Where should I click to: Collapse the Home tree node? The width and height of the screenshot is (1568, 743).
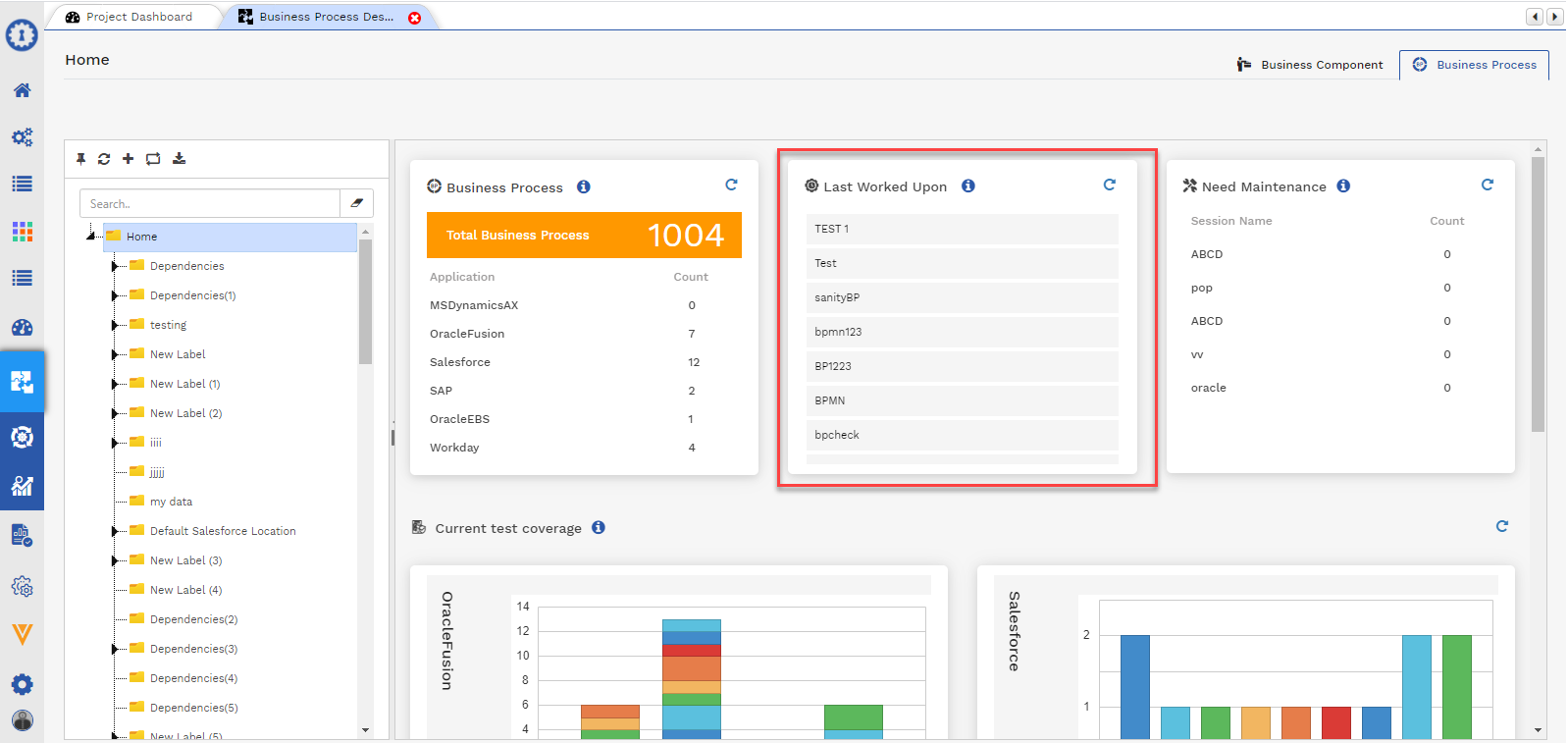click(90, 237)
